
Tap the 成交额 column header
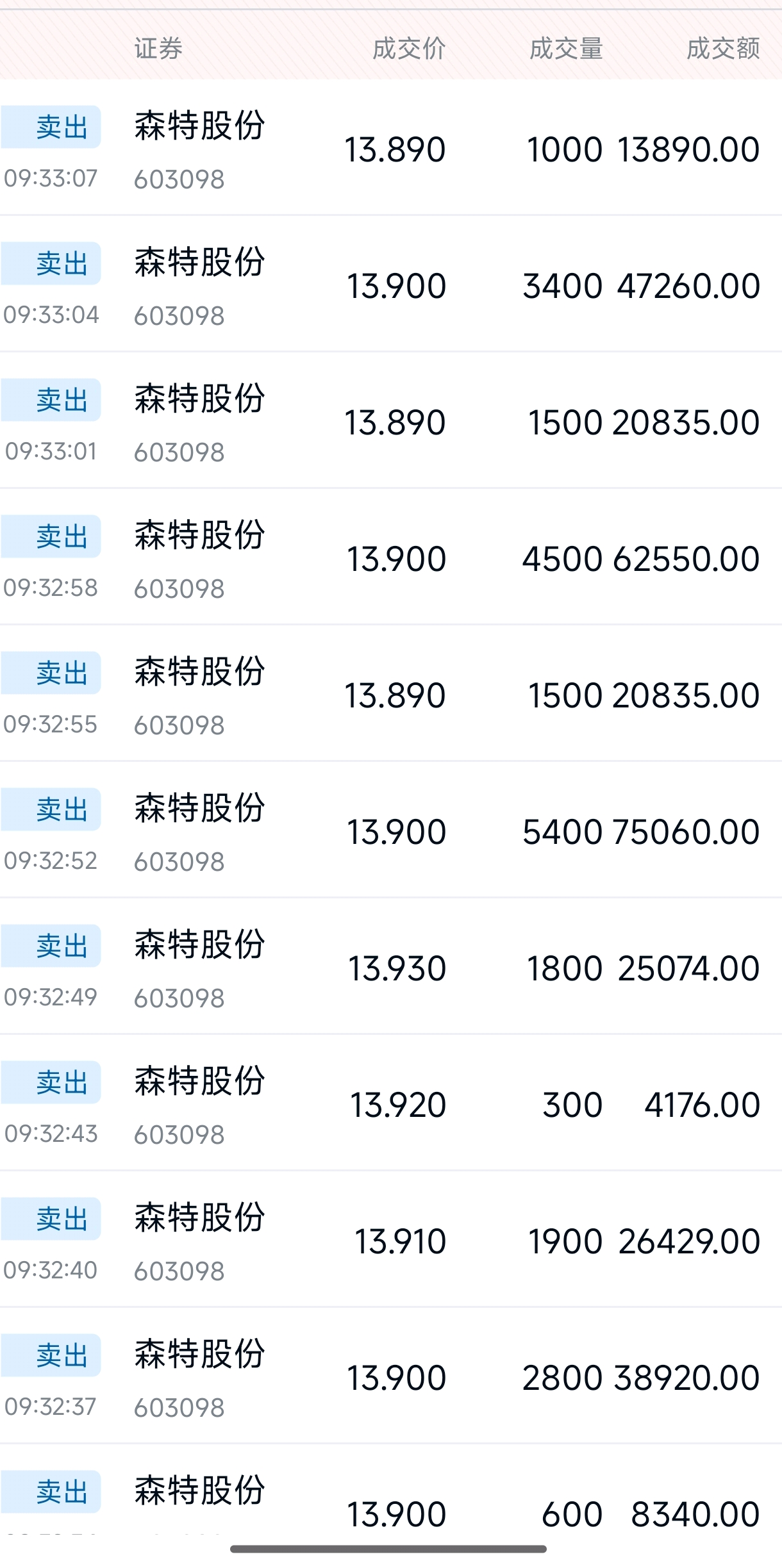(723, 49)
